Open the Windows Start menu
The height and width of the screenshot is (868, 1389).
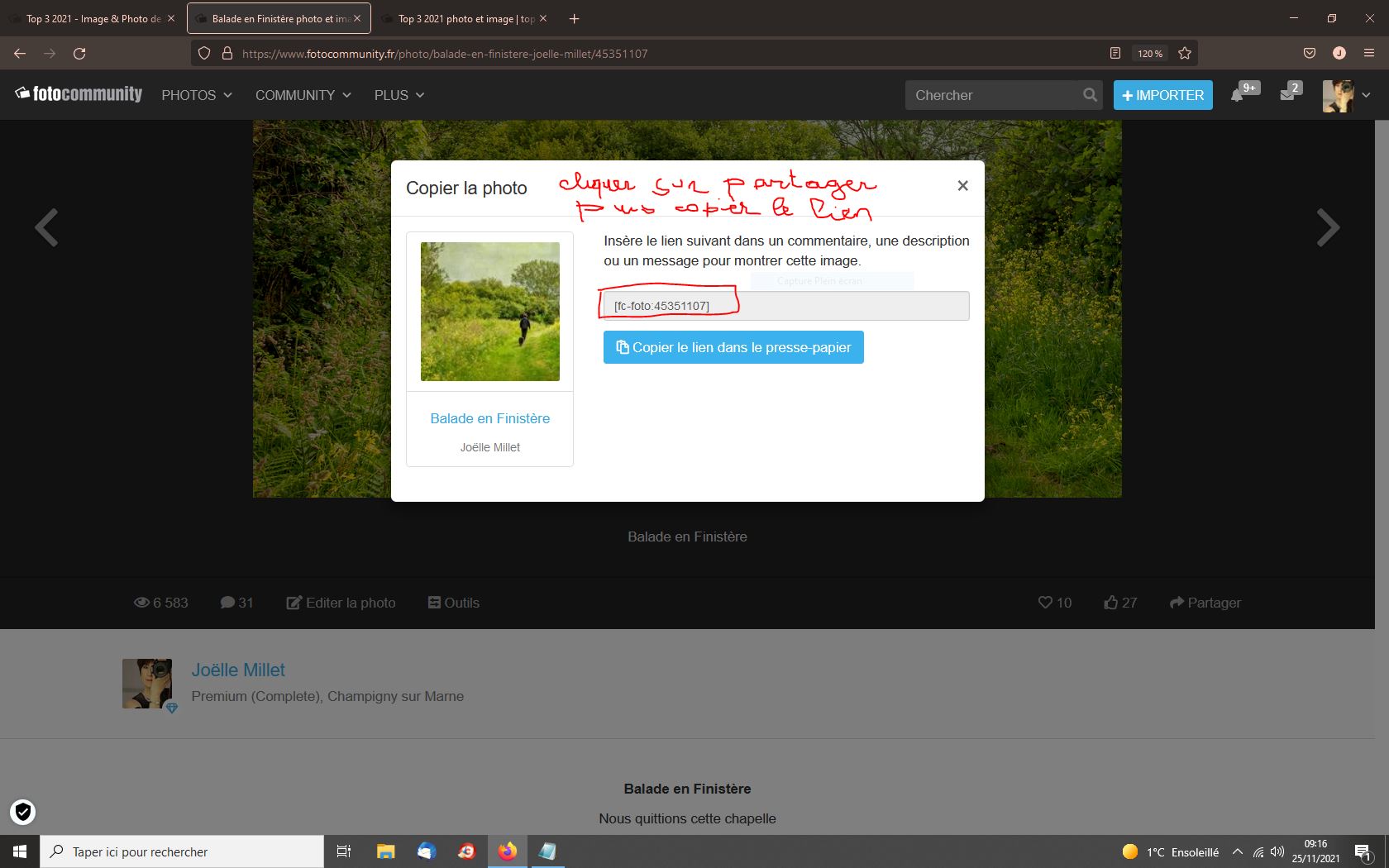[20, 851]
